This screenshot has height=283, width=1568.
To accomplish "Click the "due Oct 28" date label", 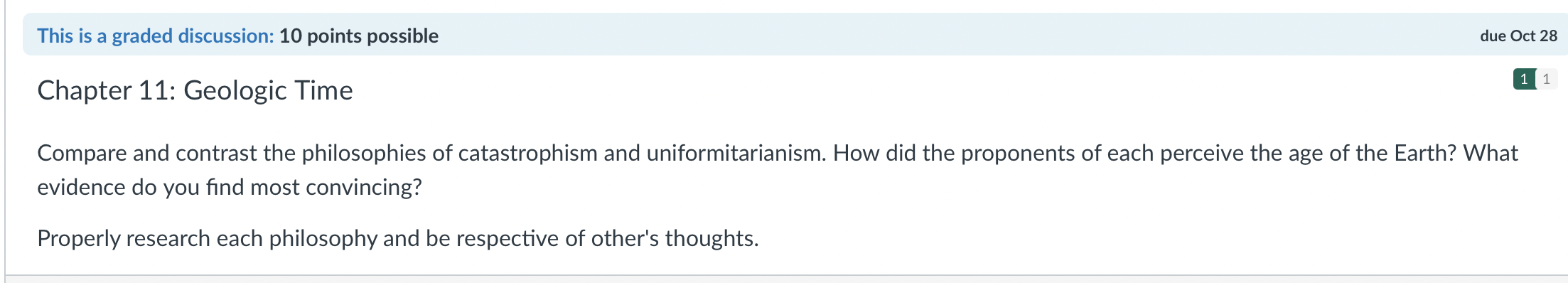I will point(1518,36).
